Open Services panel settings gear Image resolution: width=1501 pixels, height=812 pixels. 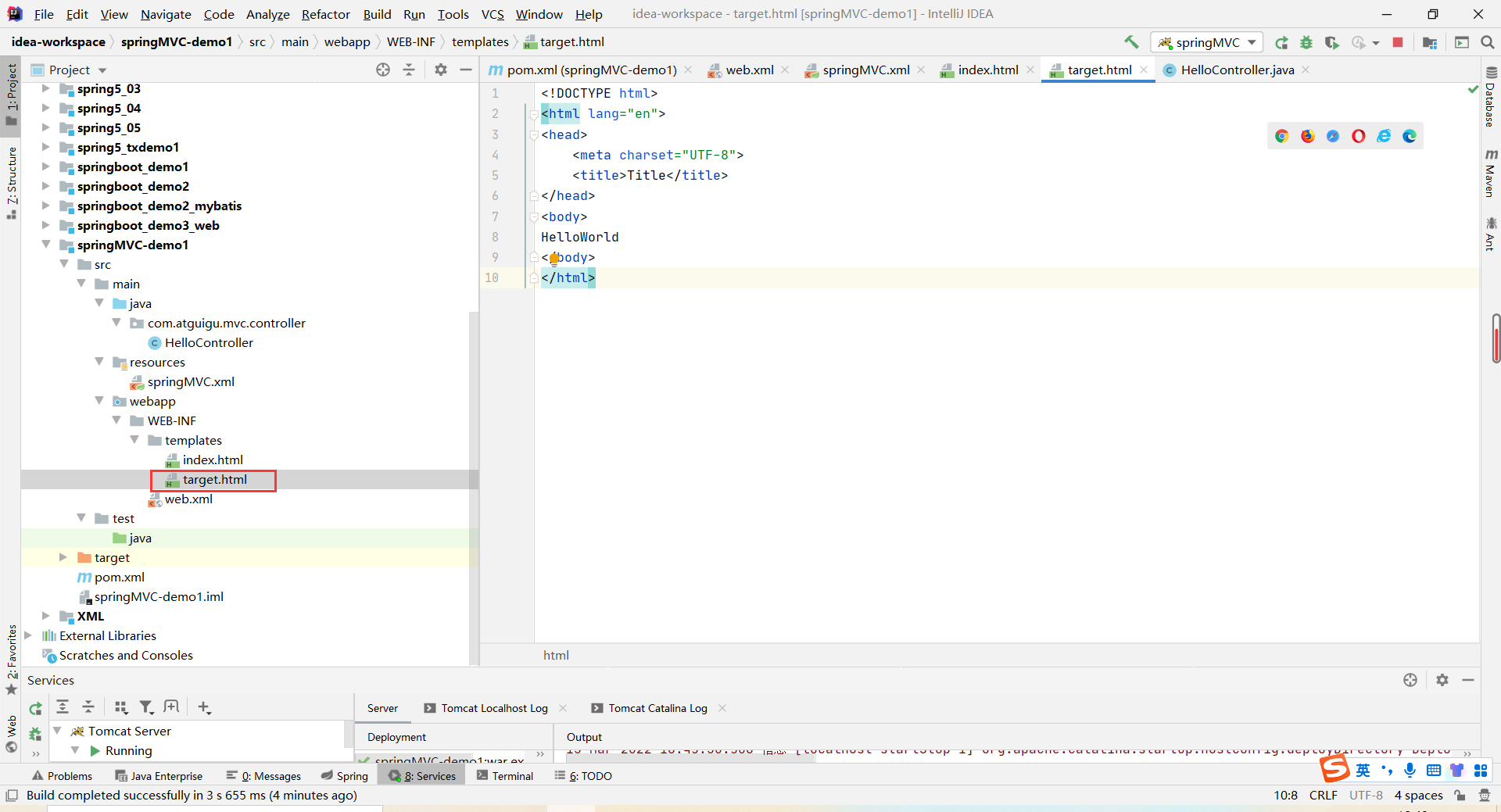(x=1442, y=680)
